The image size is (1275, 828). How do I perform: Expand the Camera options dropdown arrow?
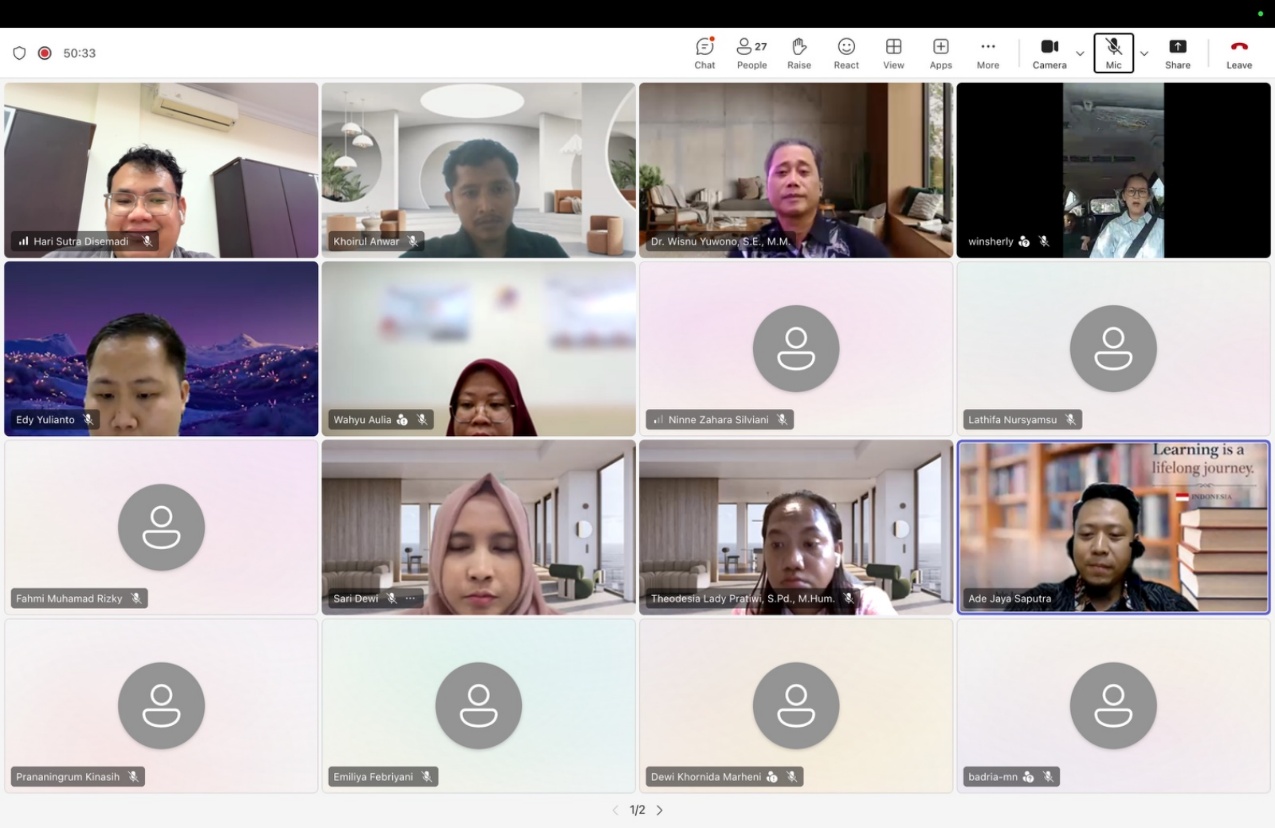point(1080,53)
